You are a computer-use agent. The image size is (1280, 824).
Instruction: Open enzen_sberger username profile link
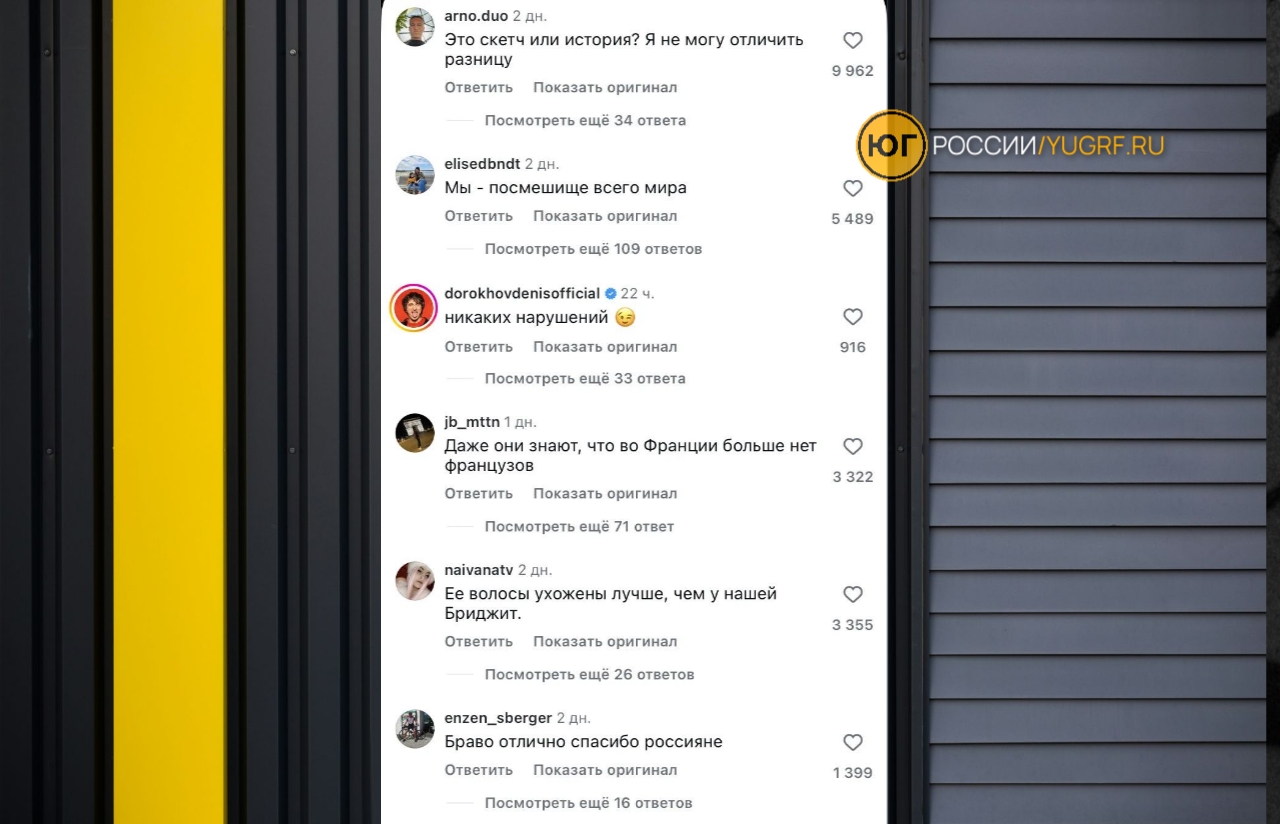(x=498, y=718)
